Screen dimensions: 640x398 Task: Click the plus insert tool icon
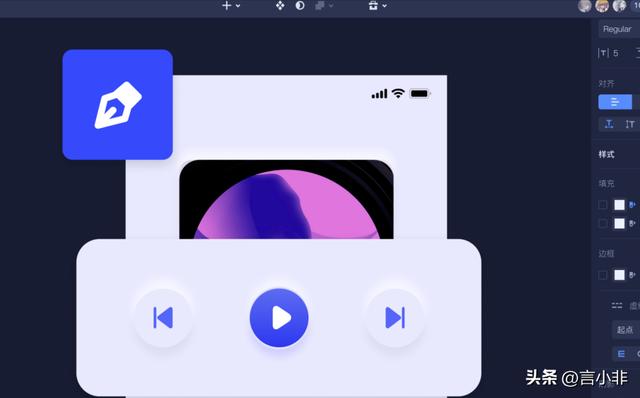[227, 6]
